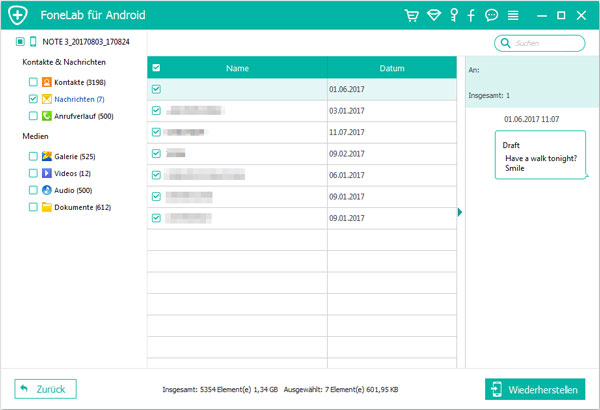Uncheck the row dated 03.01.2017
Image resolution: width=600 pixels, height=410 pixels.
point(156,111)
